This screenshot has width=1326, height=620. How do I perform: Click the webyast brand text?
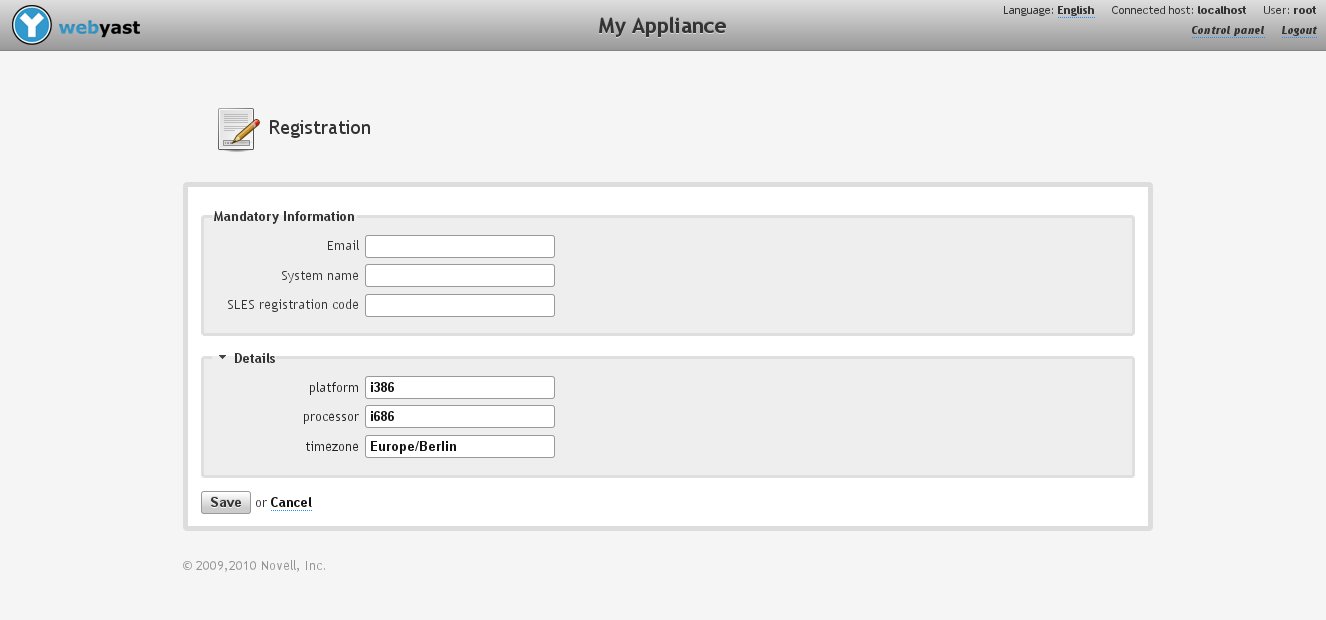coord(99,28)
